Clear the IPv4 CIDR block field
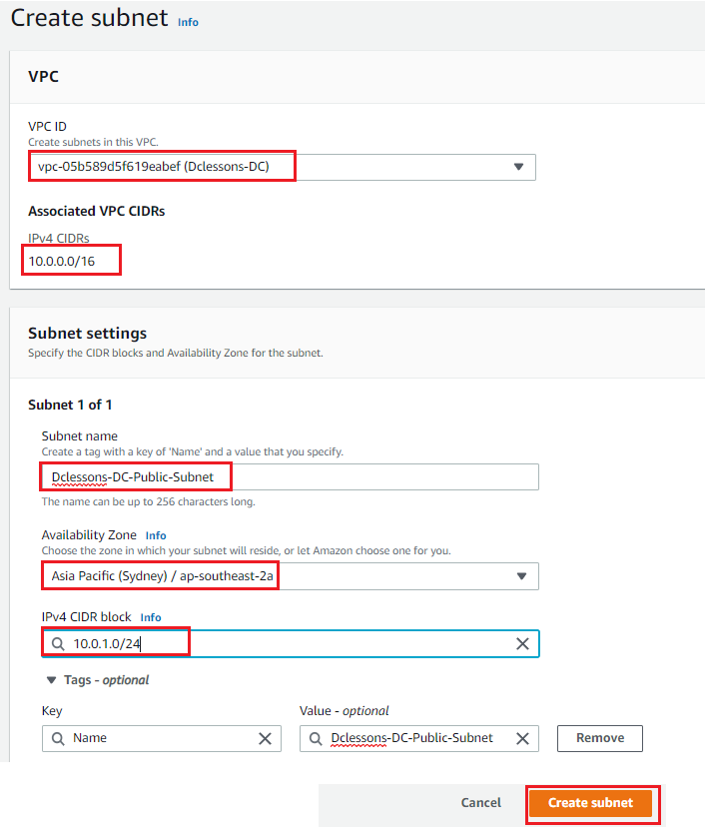Image resolution: width=705 pixels, height=840 pixels. coord(522,643)
